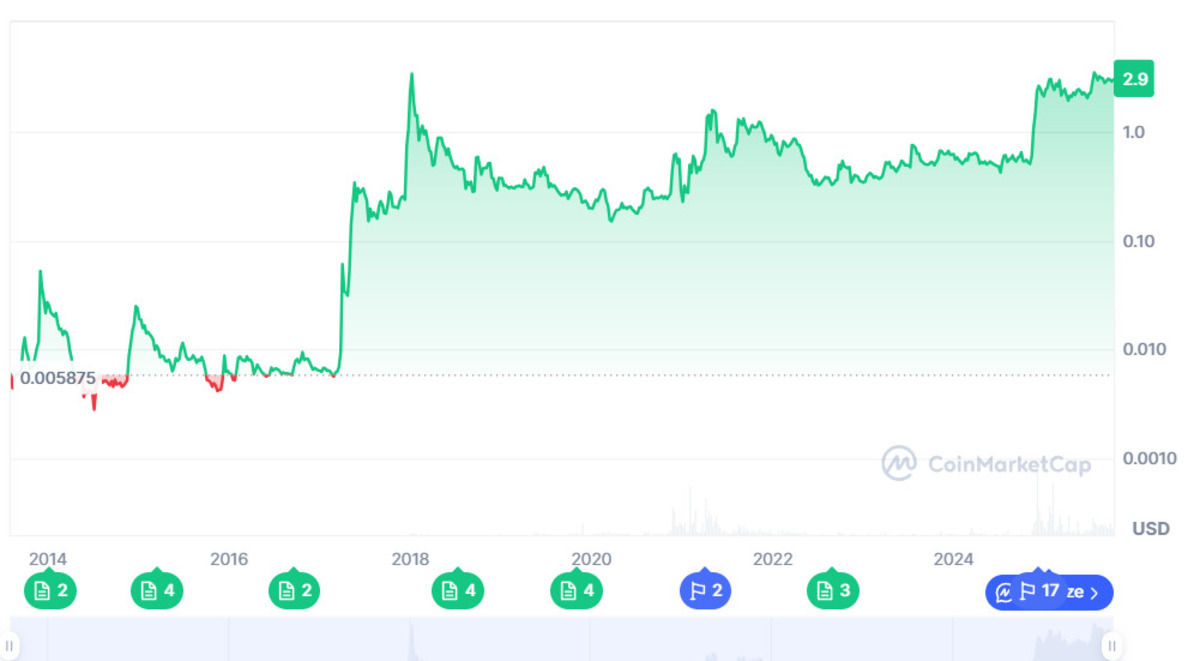Click the 2016 news marker with 2 articles
1200x661 pixels.
[x=295, y=591]
